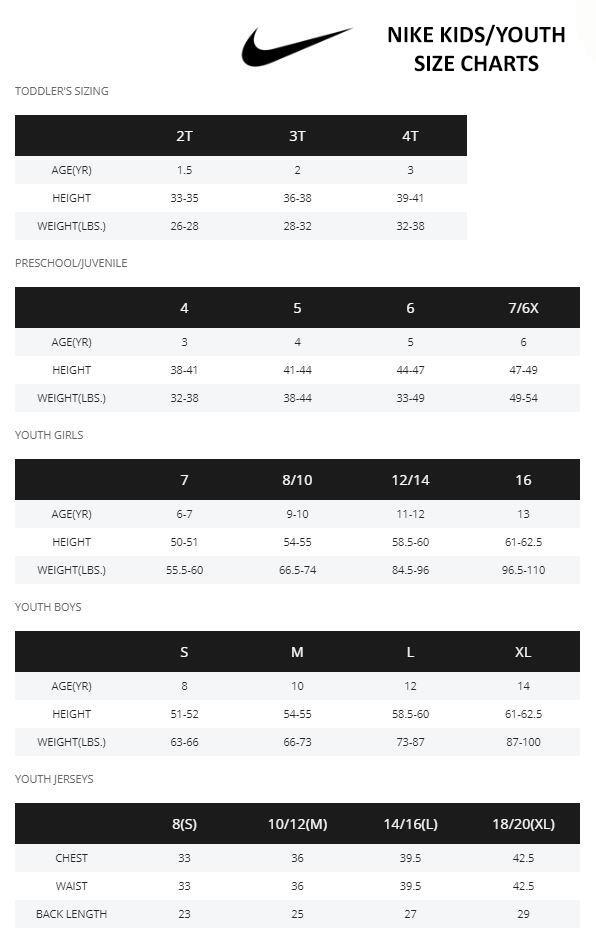This screenshot has height=943, width=596.
Task: Select the 4T toddler size header
Action: click(x=410, y=136)
